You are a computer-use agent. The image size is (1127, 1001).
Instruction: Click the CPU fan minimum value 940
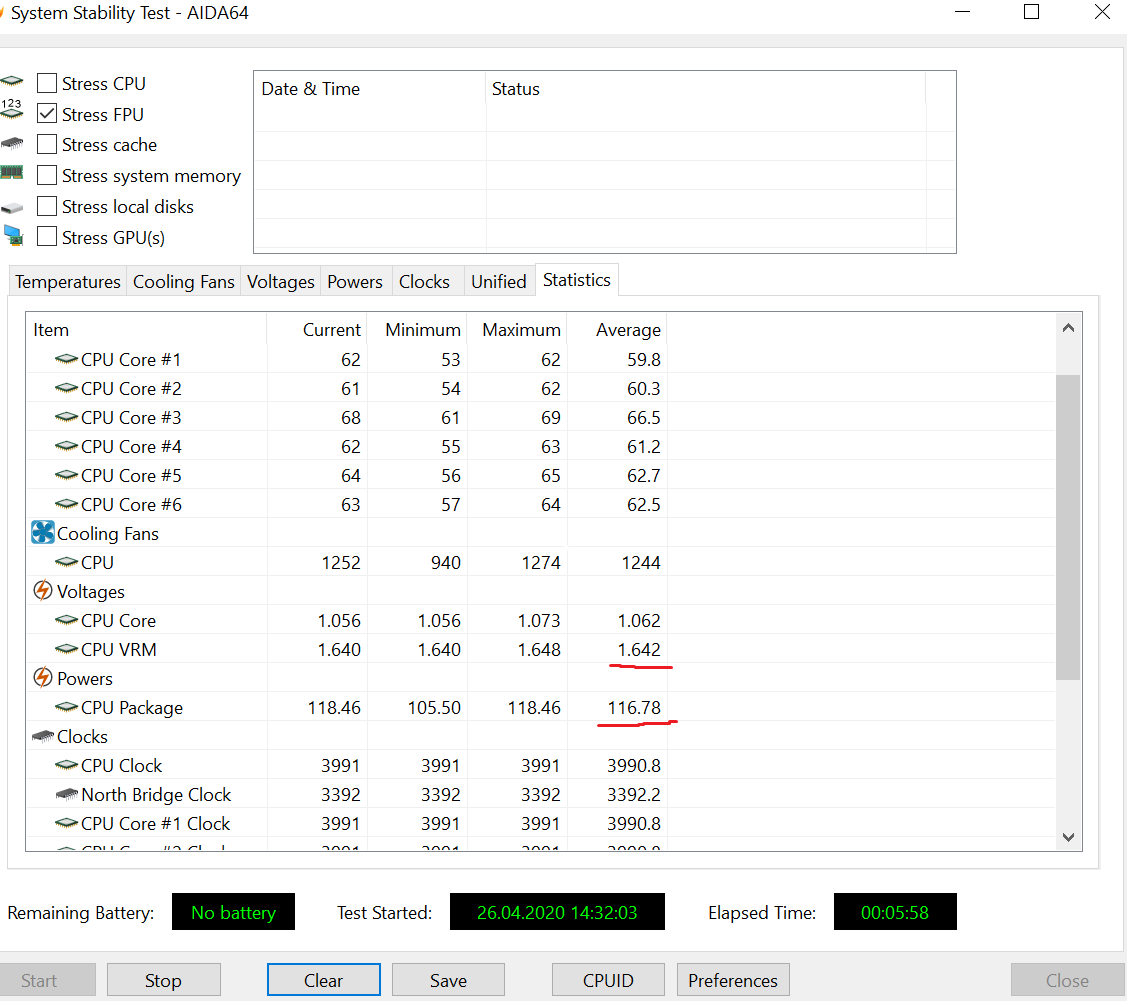[x=446, y=563]
